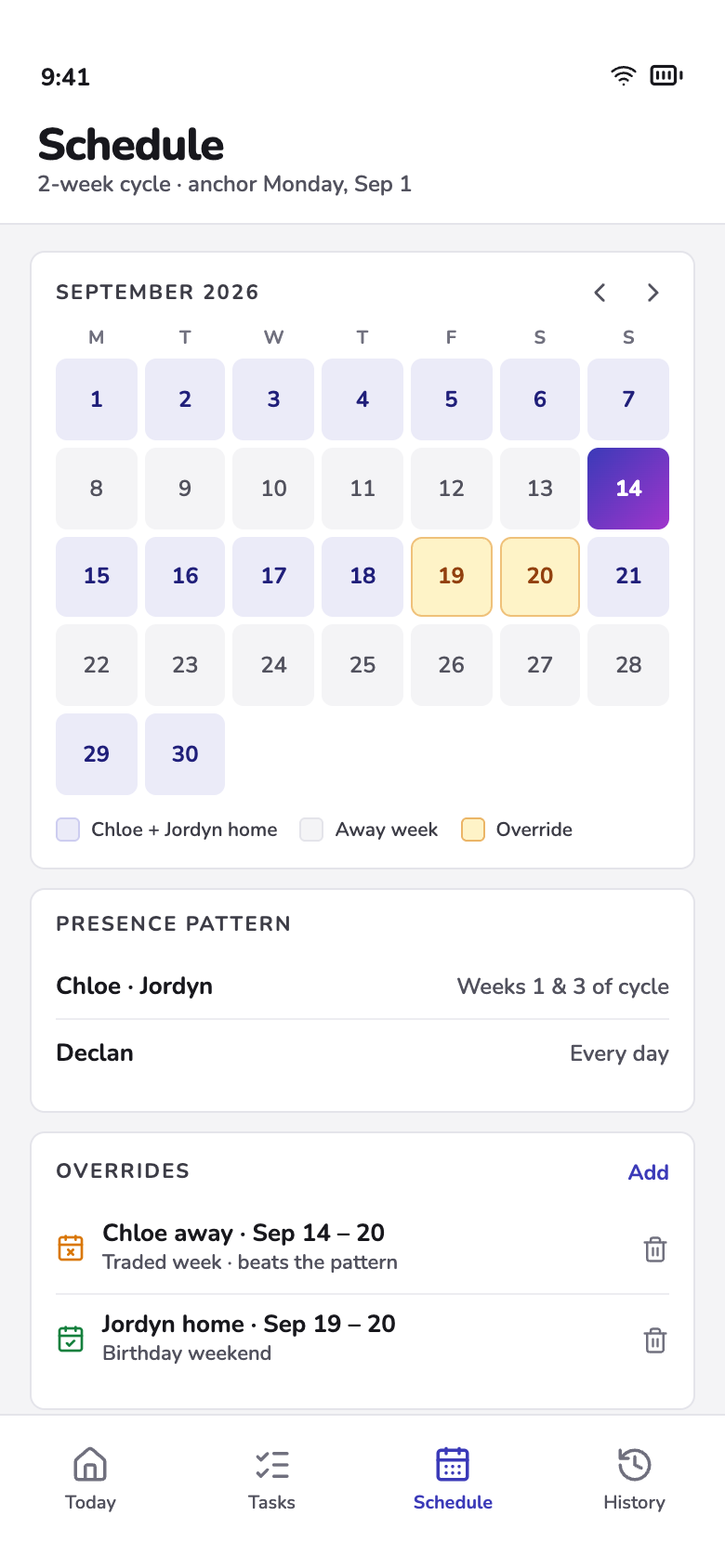
Task: Go to the previous month with left chevron
Action: point(600,293)
